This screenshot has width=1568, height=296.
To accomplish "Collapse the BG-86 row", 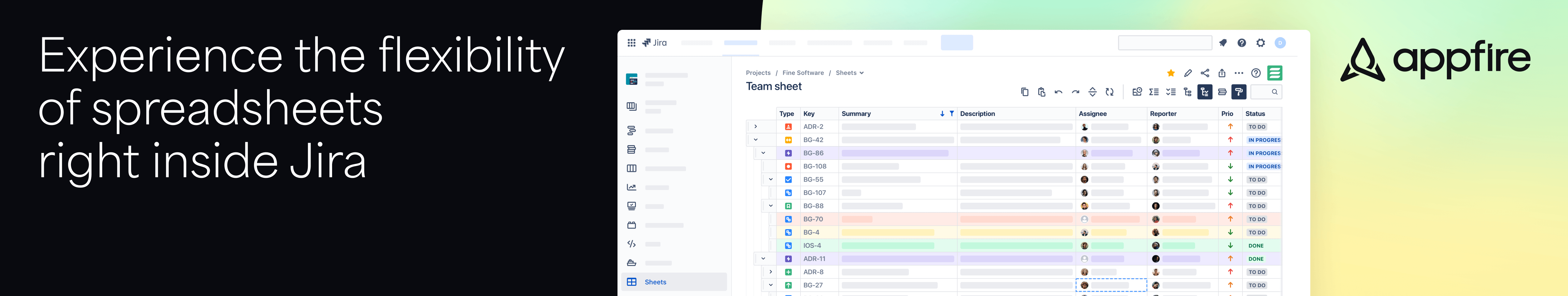I will click(763, 153).
